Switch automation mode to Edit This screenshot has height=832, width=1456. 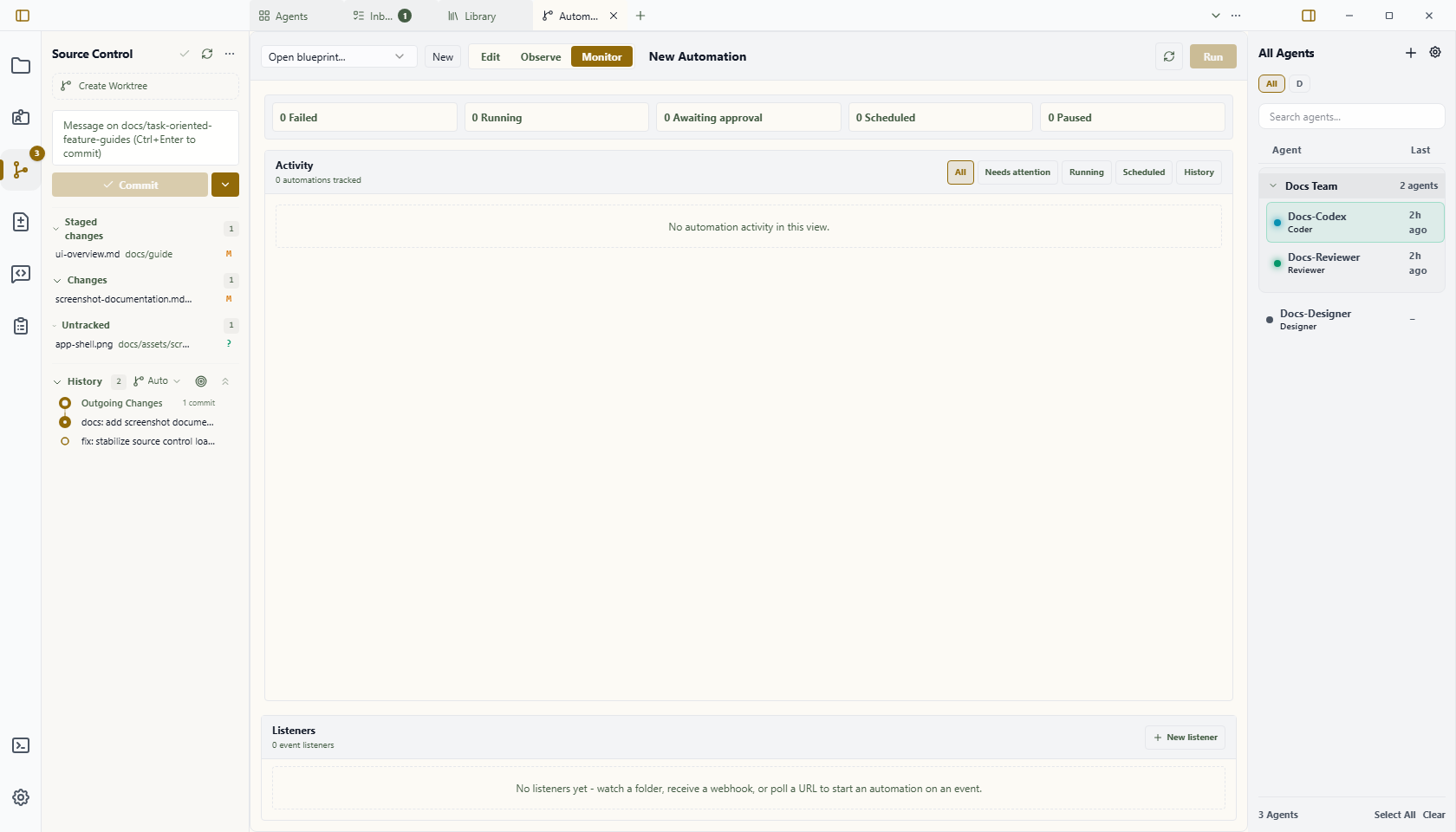[491, 56]
